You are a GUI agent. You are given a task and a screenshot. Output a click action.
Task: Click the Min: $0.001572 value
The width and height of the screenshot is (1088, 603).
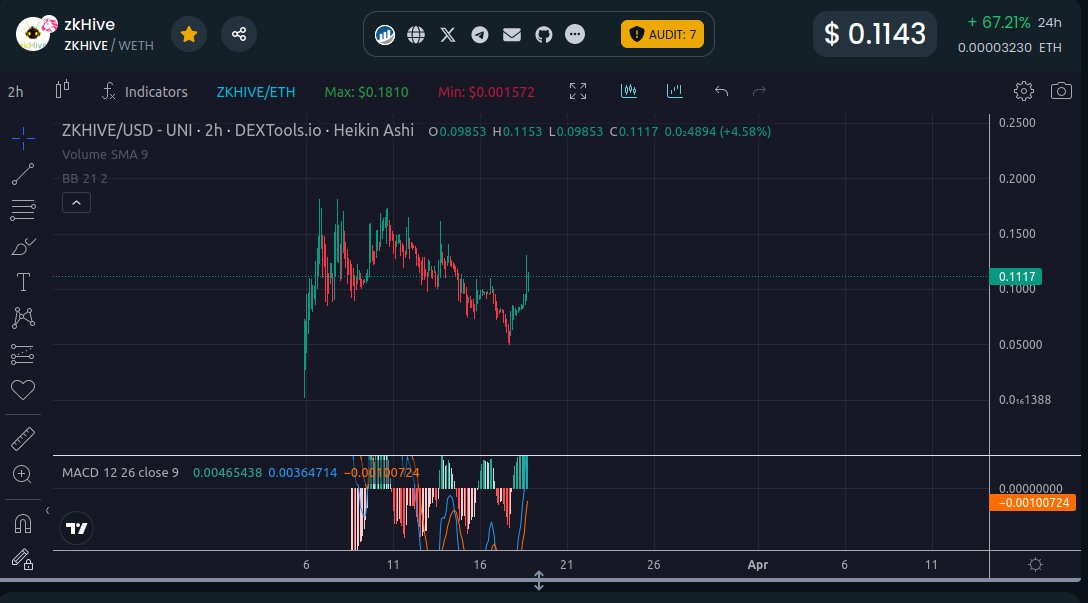click(486, 92)
